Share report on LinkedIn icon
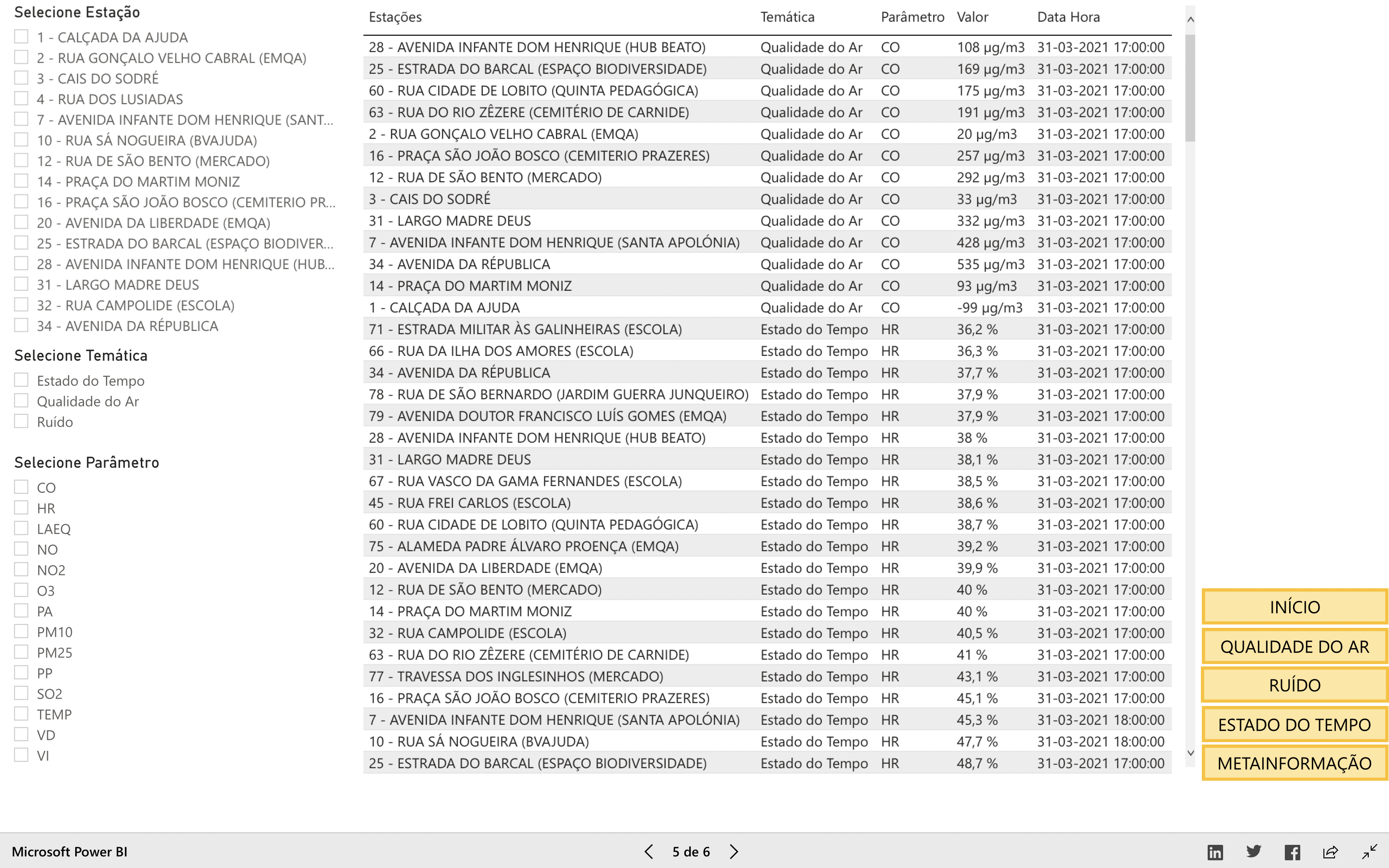Viewport: 1389px width, 868px height. pos(1214,852)
